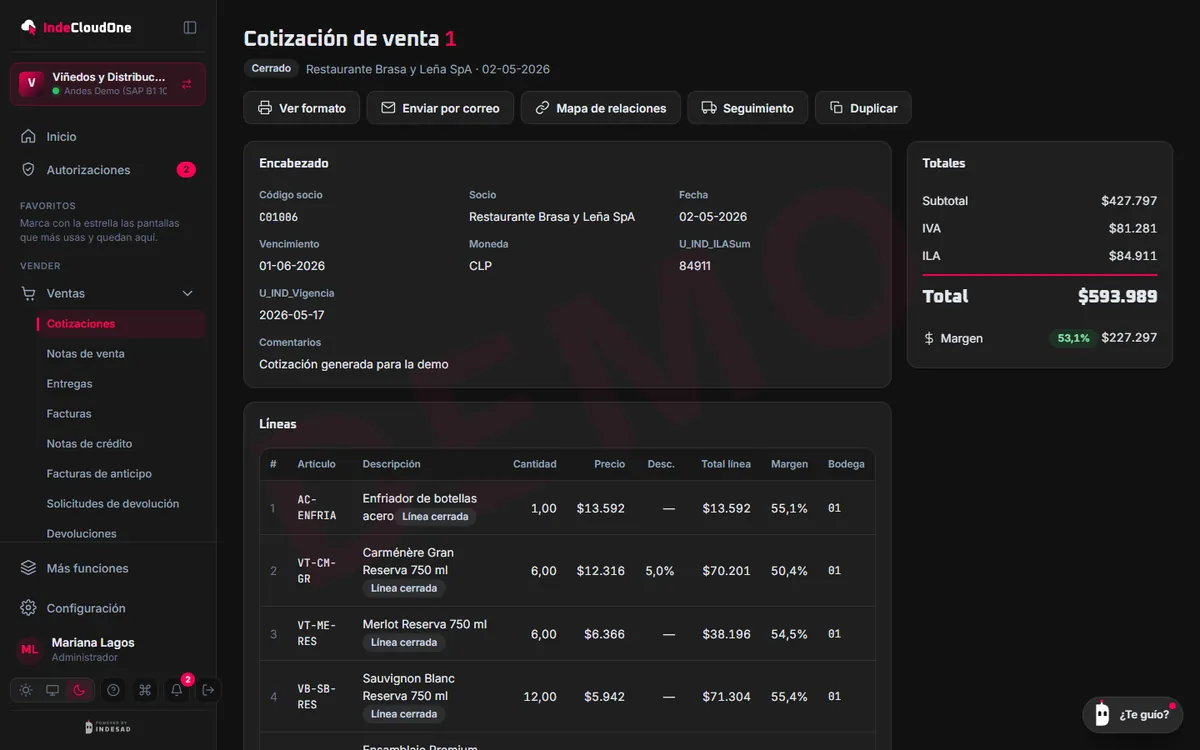Click the U_IND_Vigencia value 2026-05-17
Image resolution: width=1200 pixels, height=750 pixels.
292,315
